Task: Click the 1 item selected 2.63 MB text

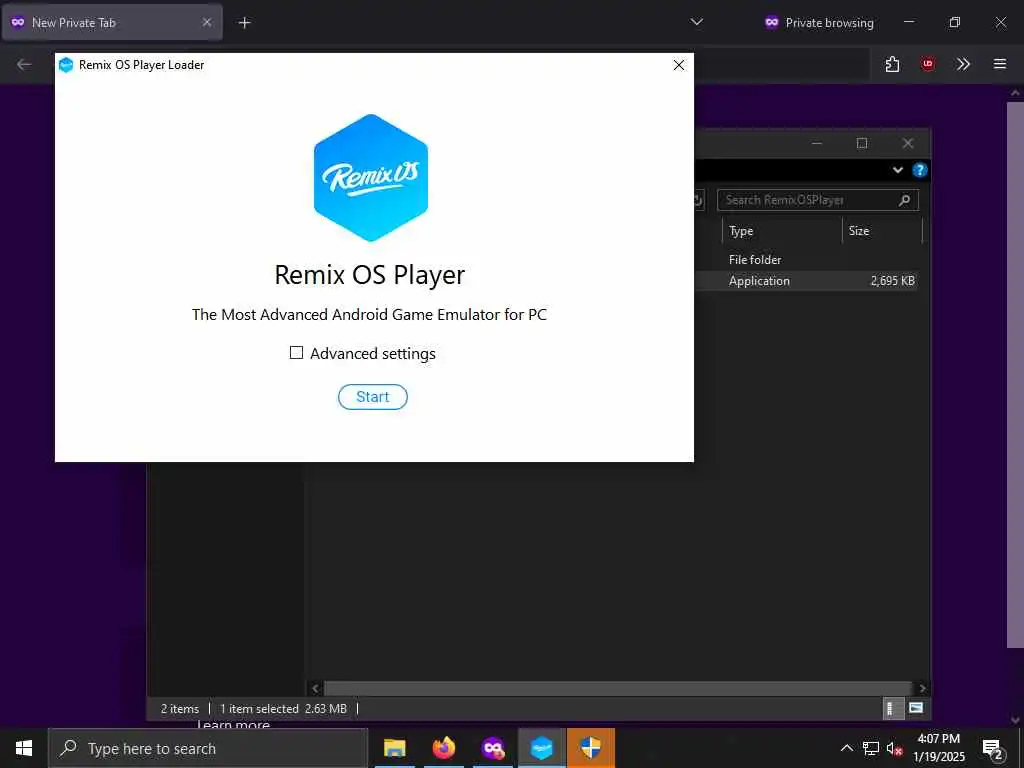Action: coord(283,709)
